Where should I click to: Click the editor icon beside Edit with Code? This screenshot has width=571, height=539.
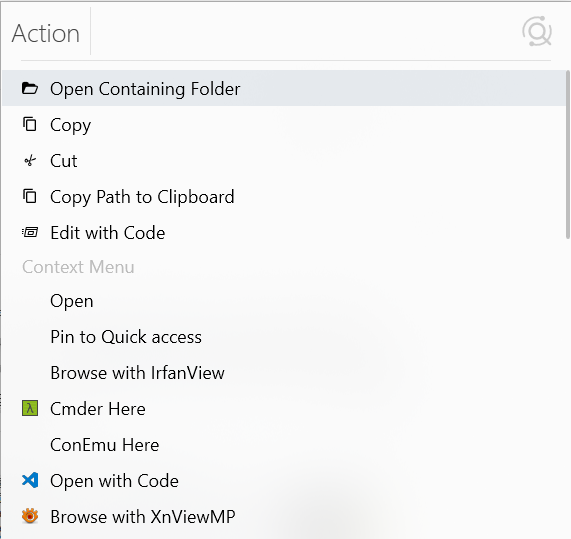[x=29, y=232]
